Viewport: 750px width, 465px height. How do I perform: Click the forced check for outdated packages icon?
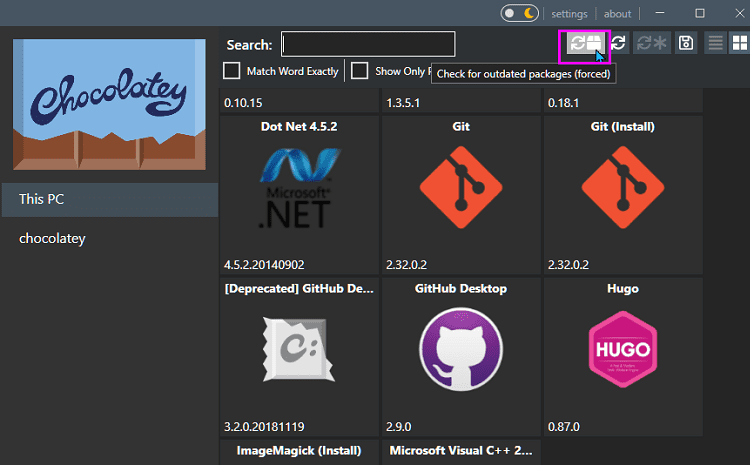point(585,43)
